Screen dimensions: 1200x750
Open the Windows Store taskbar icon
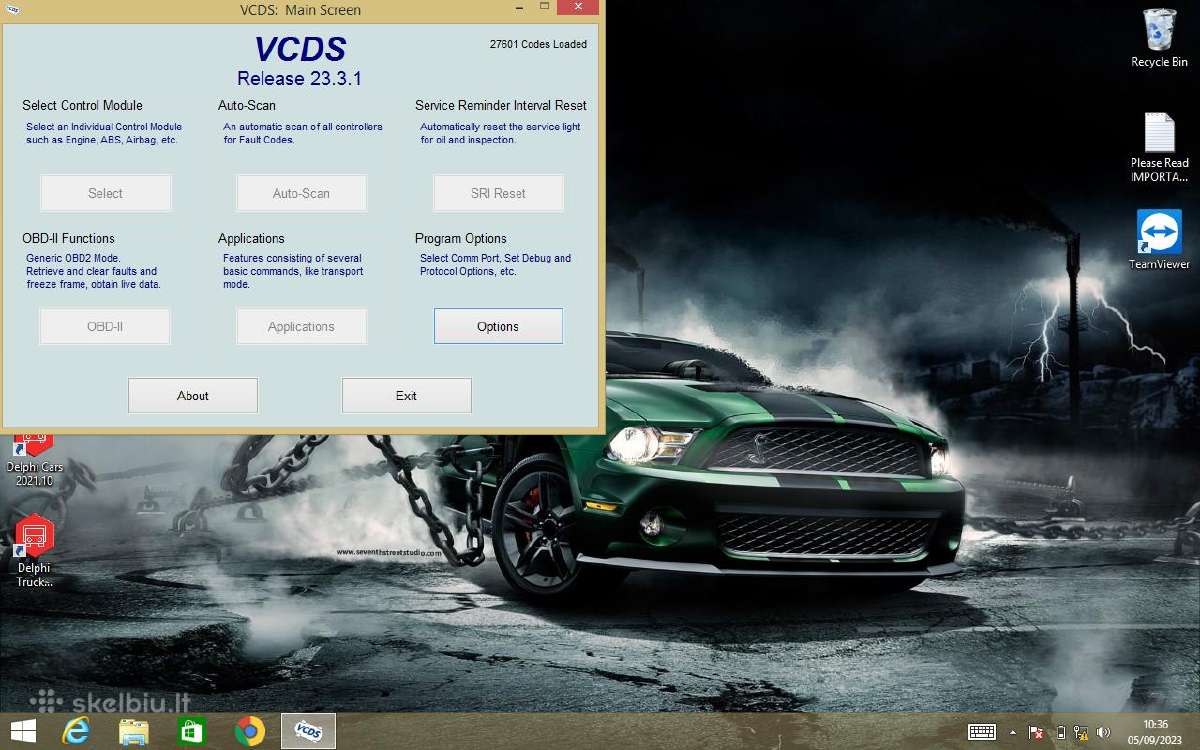[192, 731]
